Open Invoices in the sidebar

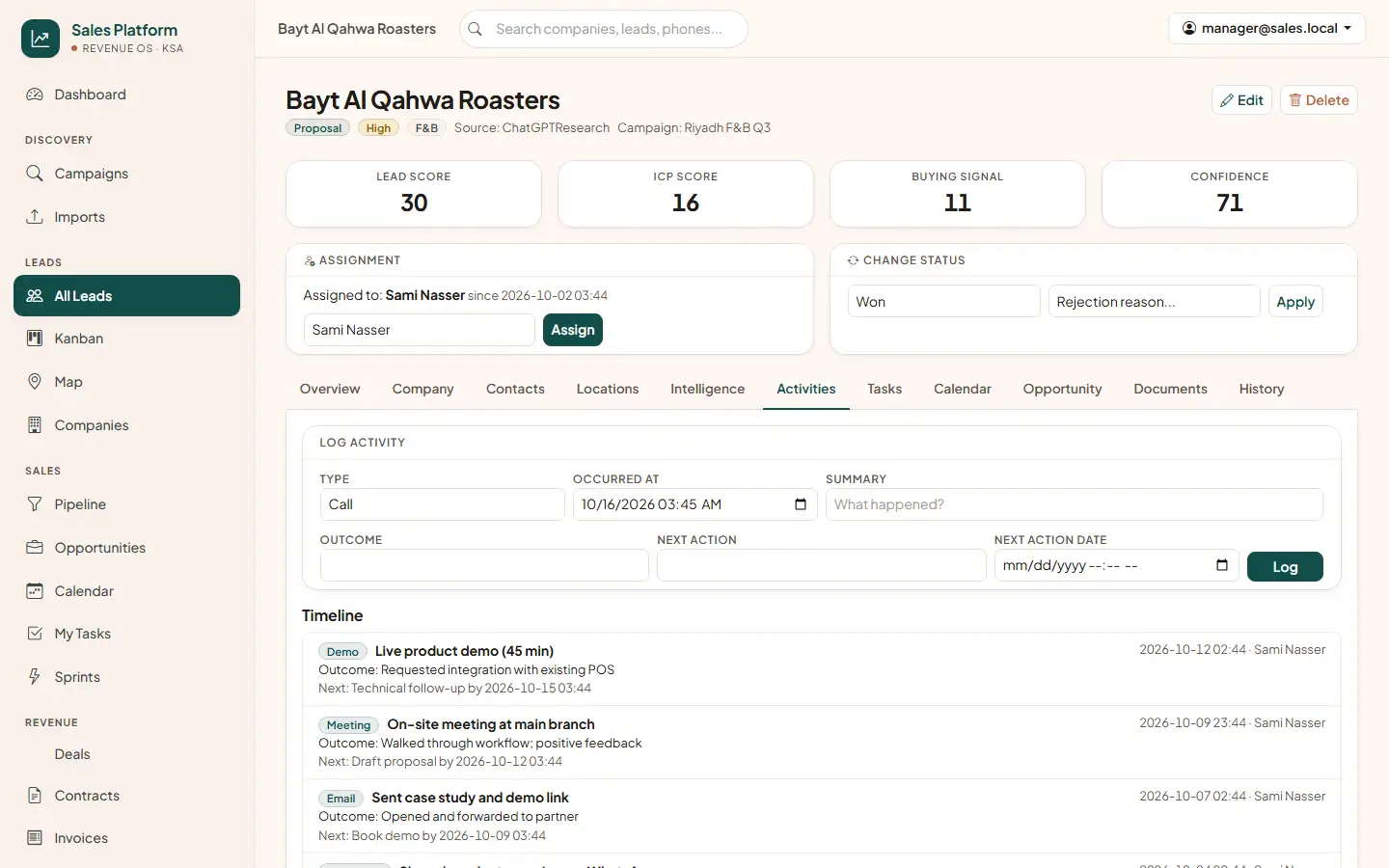coord(126,838)
